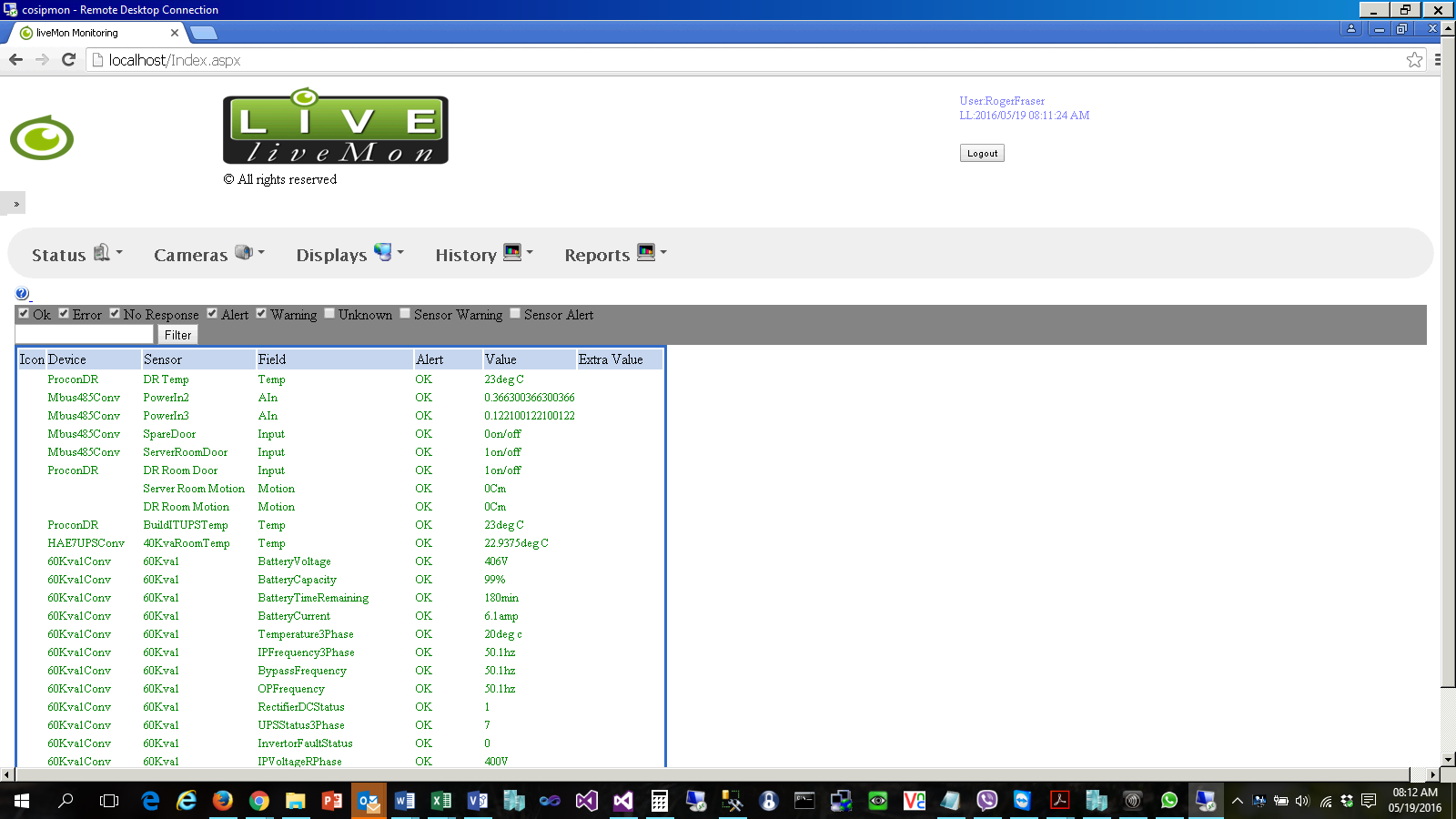Bookmark the page with the star icon
The height and width of the screenshot is (819, 1456).
coord(1414,60)
